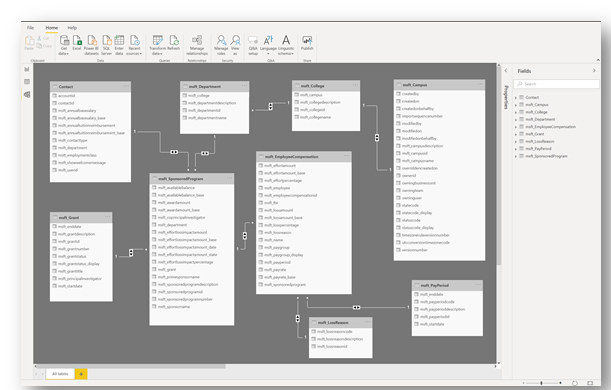Select the msft_PayPeriod table header
This screenshot has width=611, height=390.
click(x=447, y=285)
